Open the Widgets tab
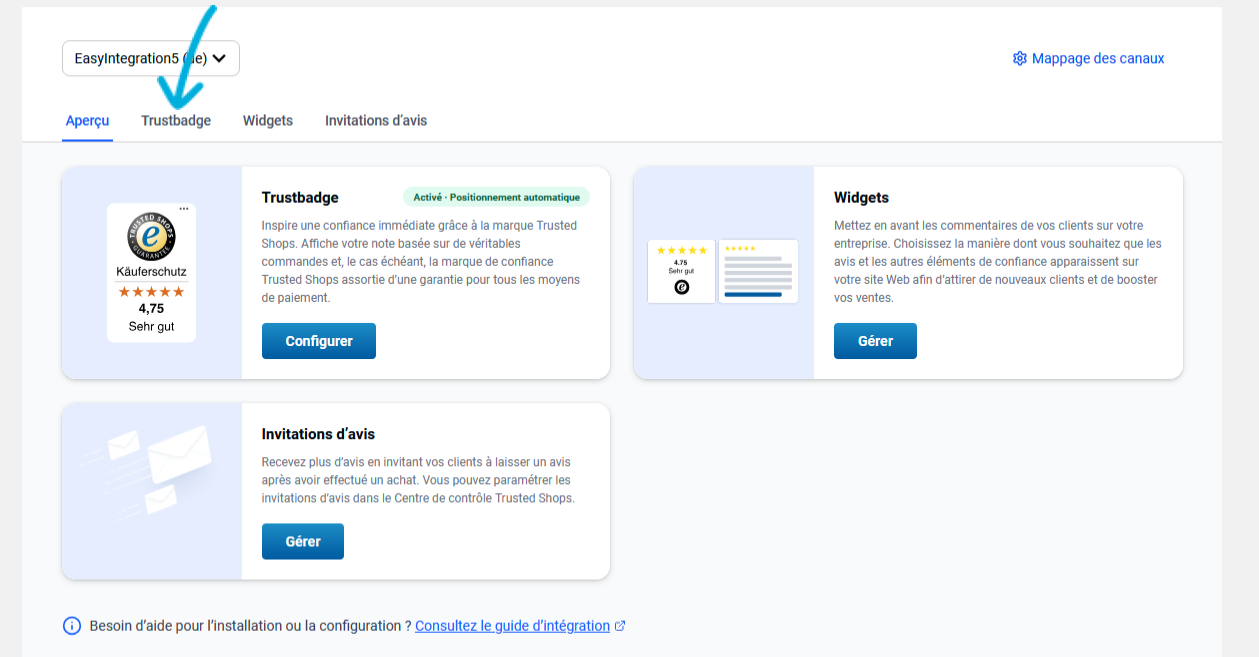Image resolution: width=1259 pixels, height=657 pixels. [x=268, y=121]
